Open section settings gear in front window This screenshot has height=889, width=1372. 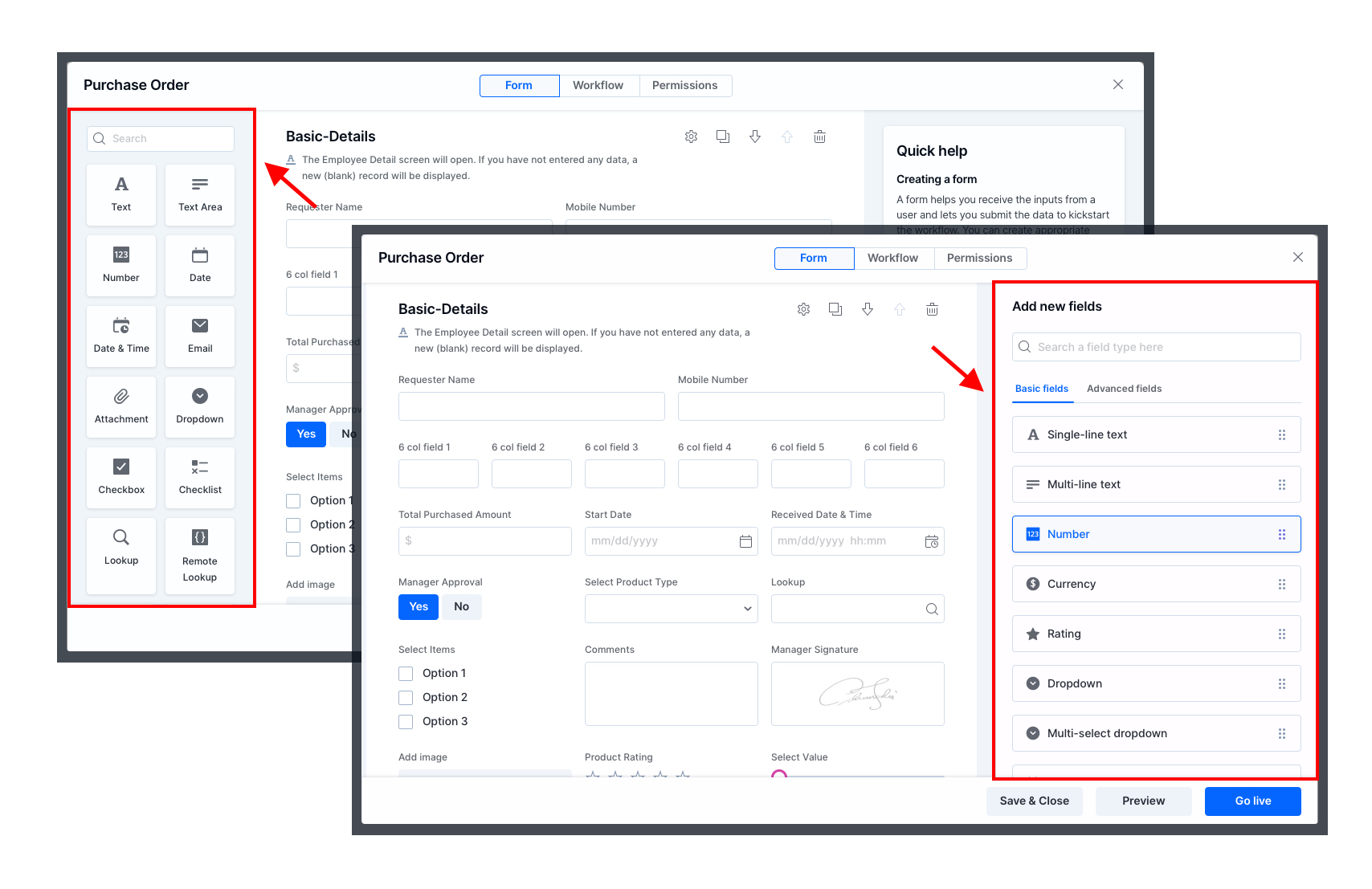click(x=803, y=309)
